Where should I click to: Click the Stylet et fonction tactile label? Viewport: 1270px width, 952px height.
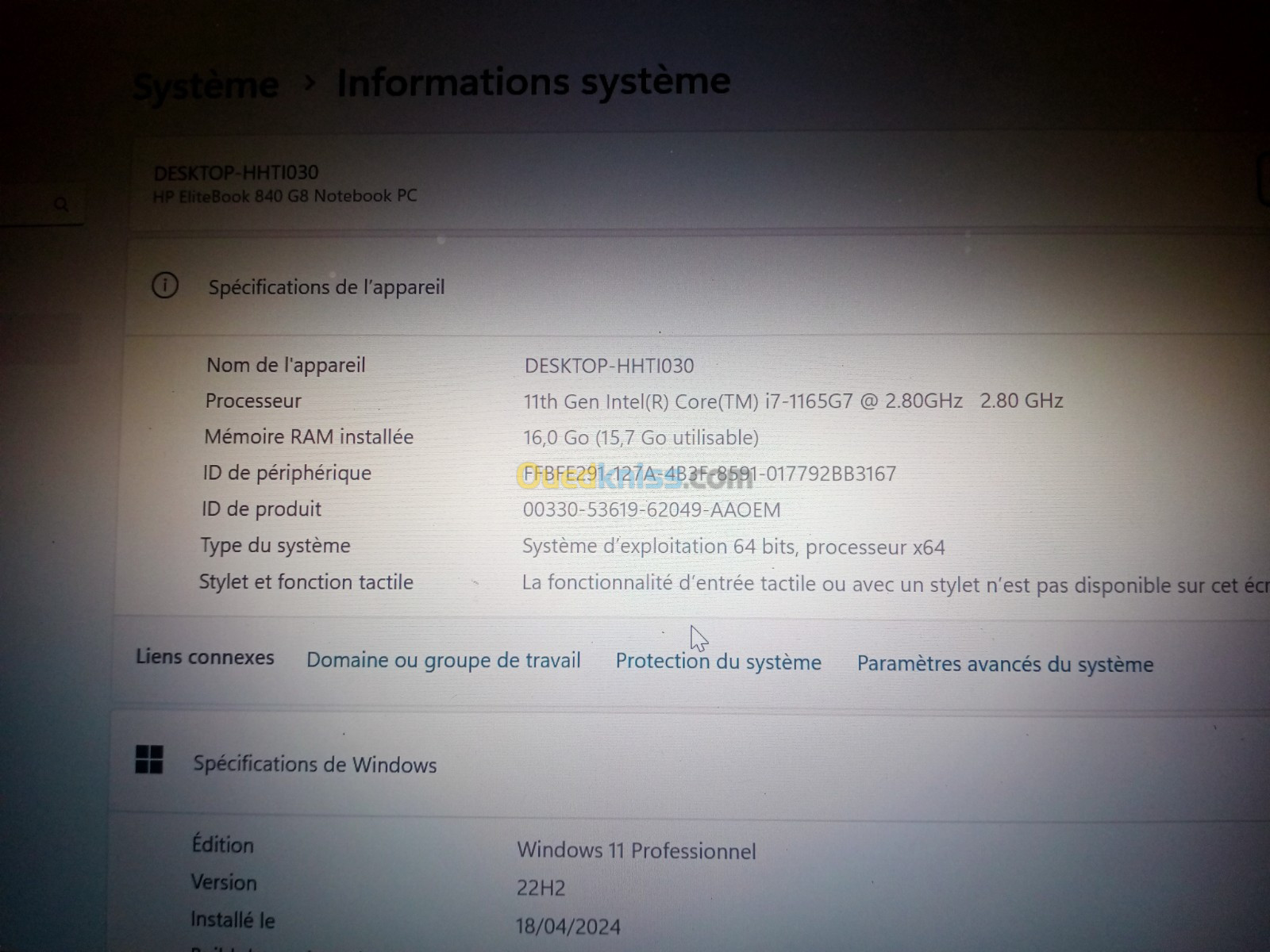tap(306, 582)
